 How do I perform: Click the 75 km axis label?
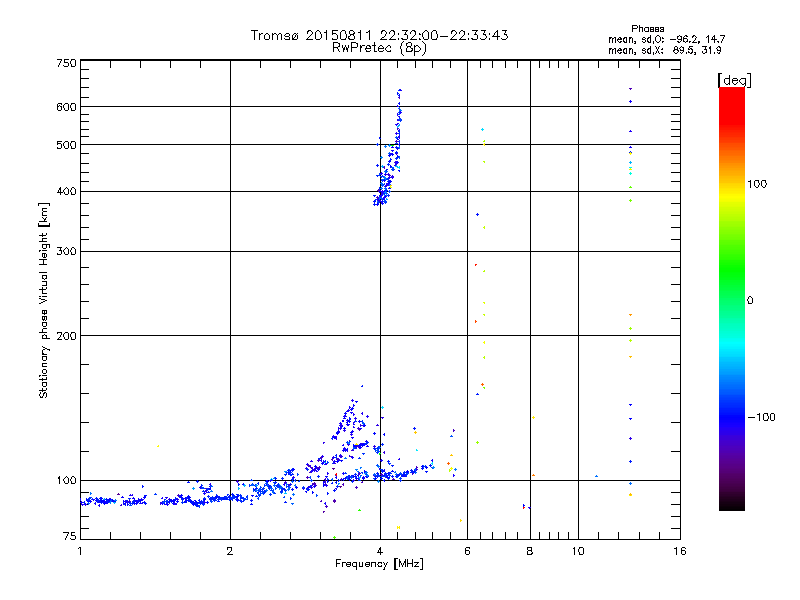click(x=70, y=536)
